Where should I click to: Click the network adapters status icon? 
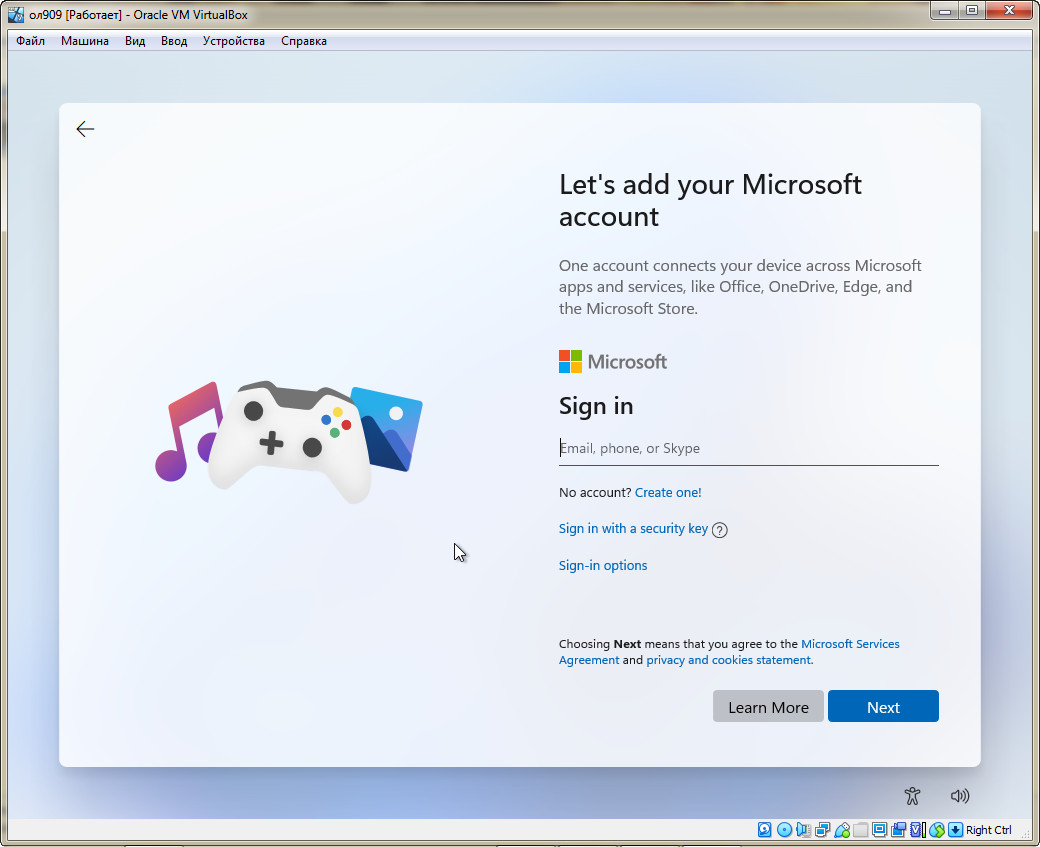tap(823, 830)
